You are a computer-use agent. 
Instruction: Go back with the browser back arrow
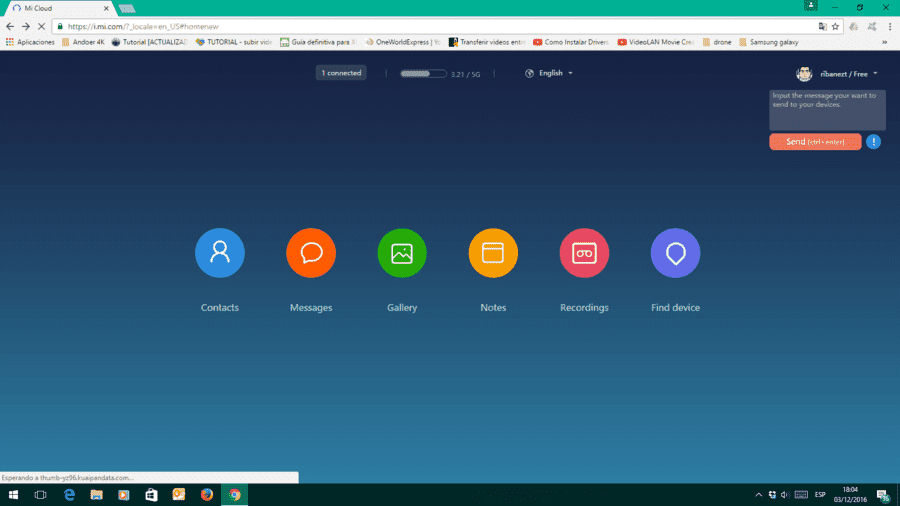pos(10,26)
